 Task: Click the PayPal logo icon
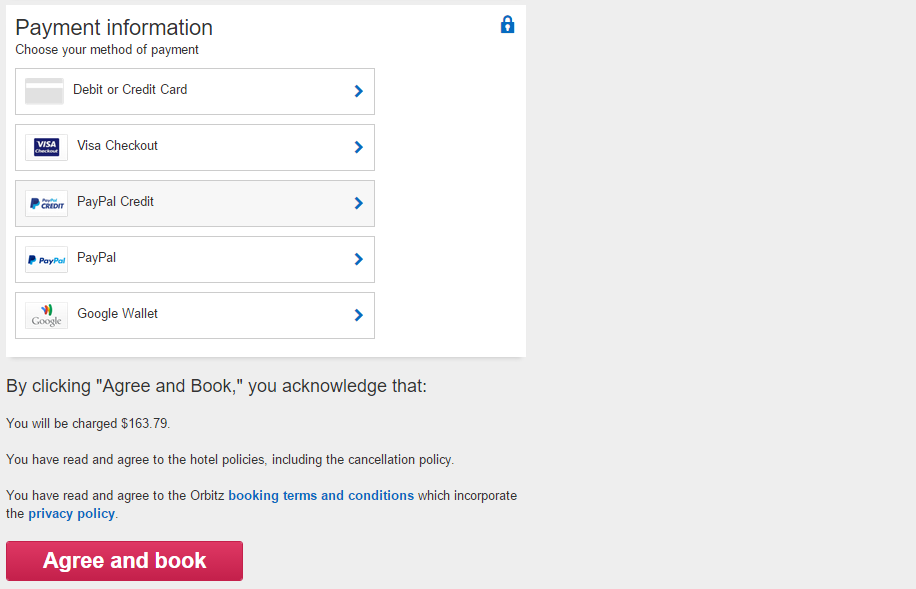46,259
